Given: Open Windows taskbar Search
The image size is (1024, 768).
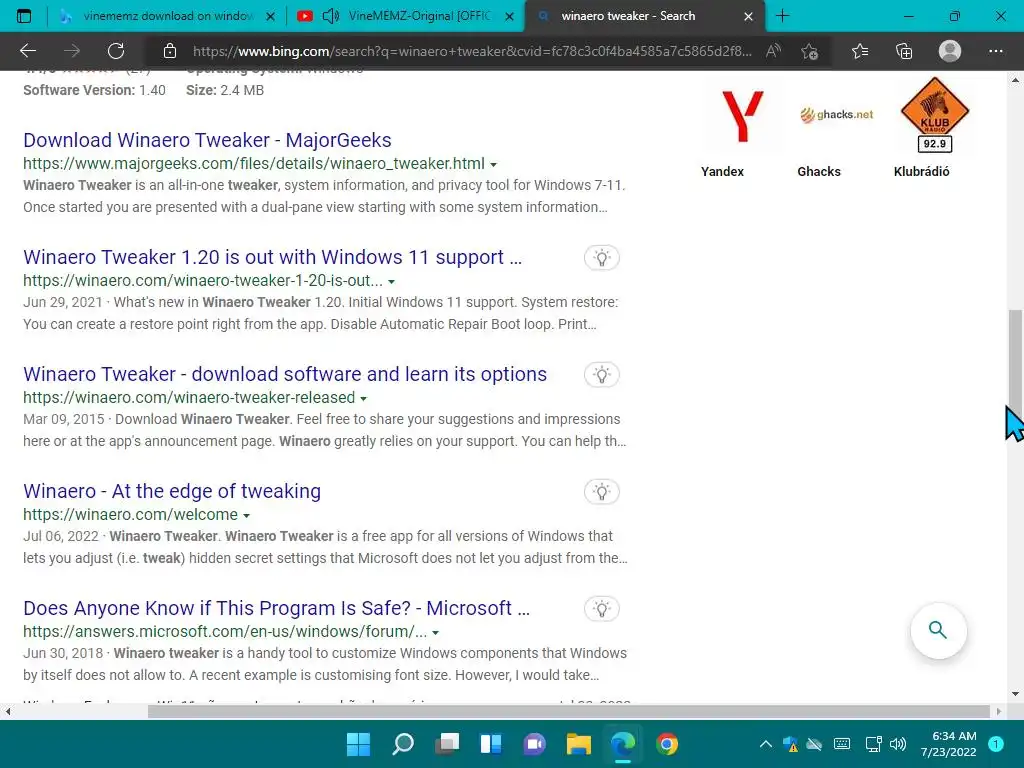Looking at the screenshot, I should pyautogui.click(x=403, y=744).
